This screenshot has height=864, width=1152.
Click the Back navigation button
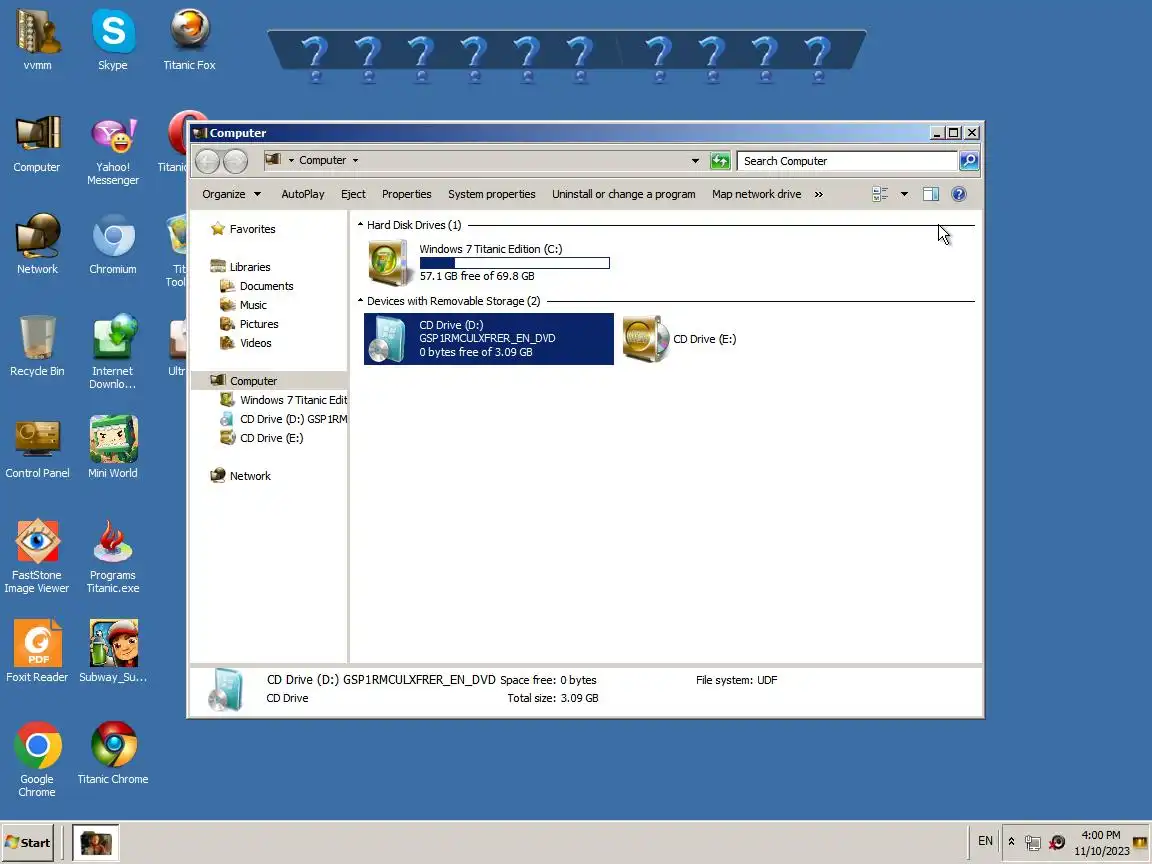click(x=207, y=161)
